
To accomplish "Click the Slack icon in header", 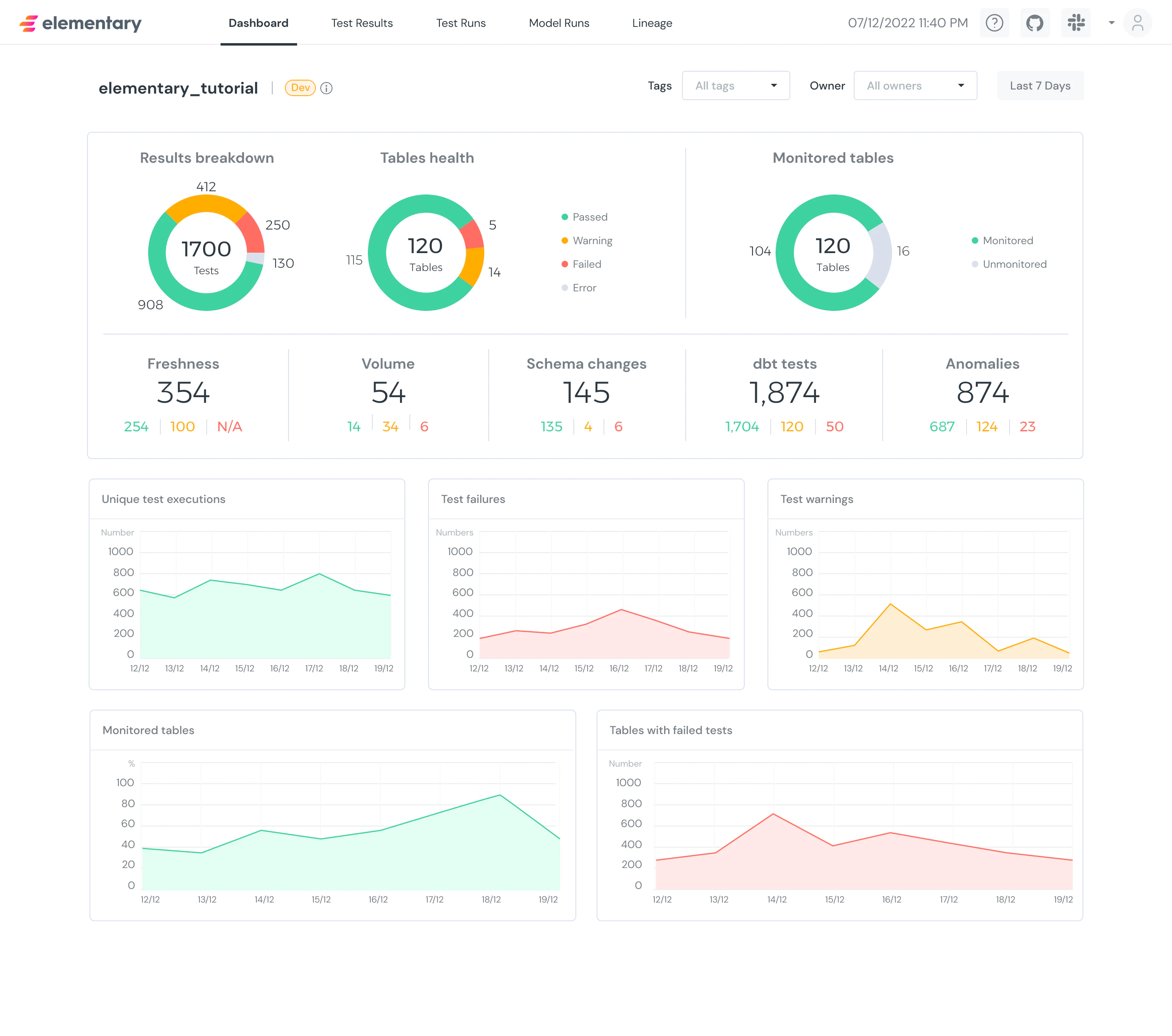I will (1076, 23).
